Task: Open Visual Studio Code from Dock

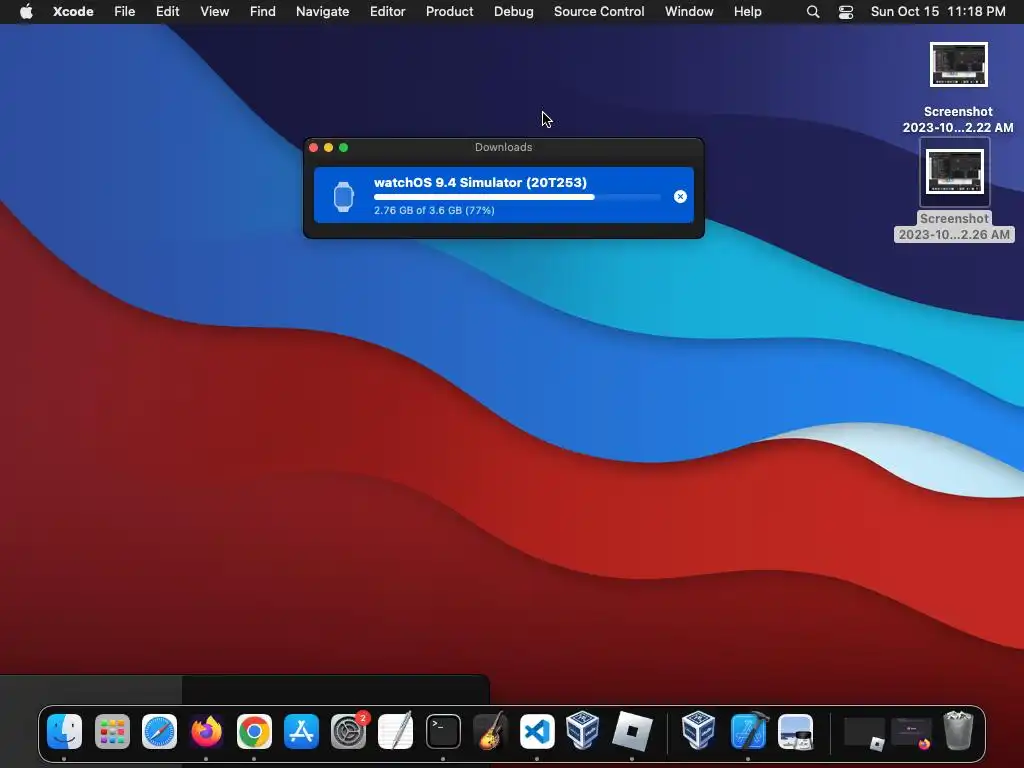Action: pyautogui.click(x=537, y=731)
